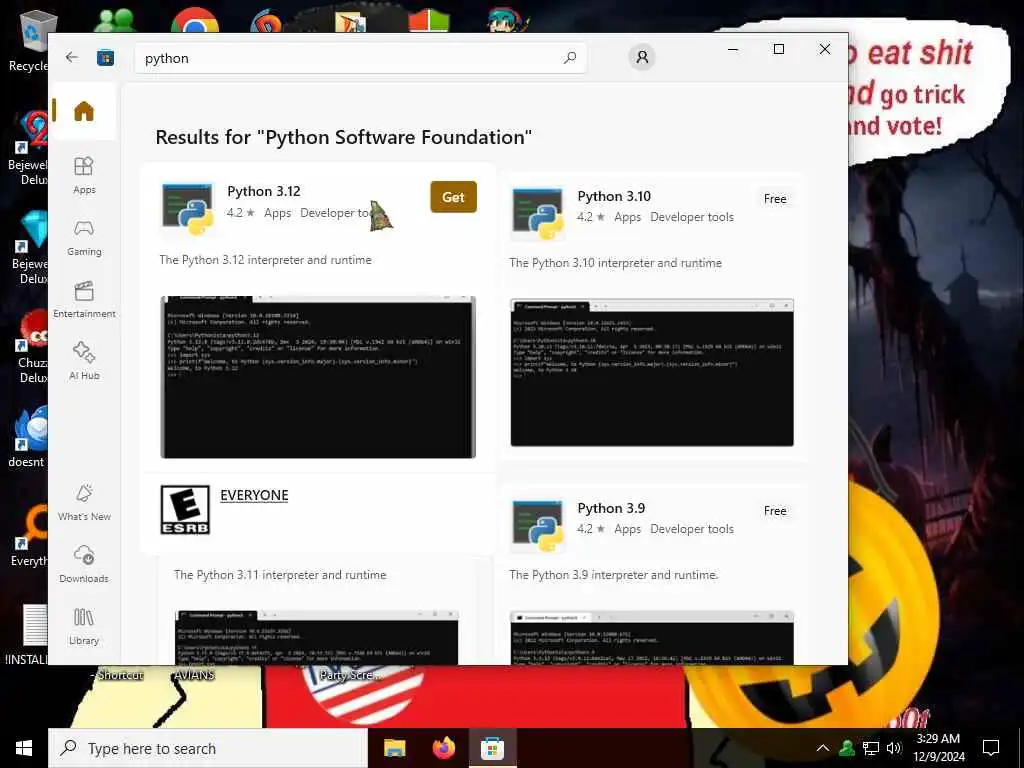Click 'The Python 3.11 interpreter and runtime' text
The height and width of the screenshot is (768, 1024).
(280, 575)
